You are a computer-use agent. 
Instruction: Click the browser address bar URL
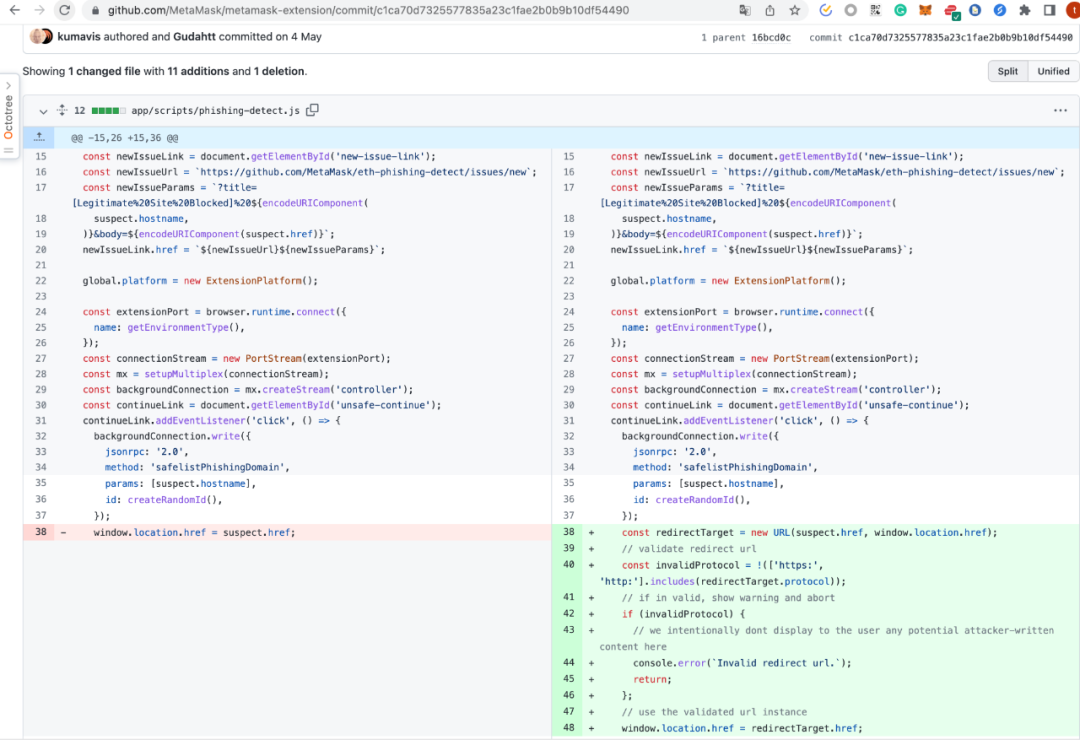tap(368, 10)
